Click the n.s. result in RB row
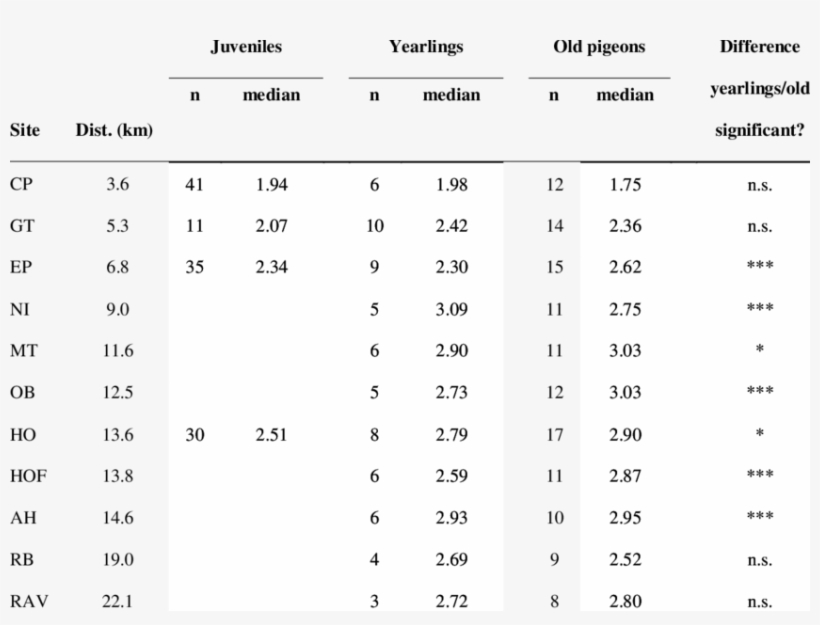This screenshot has width=820, height=625. (759, 559)
